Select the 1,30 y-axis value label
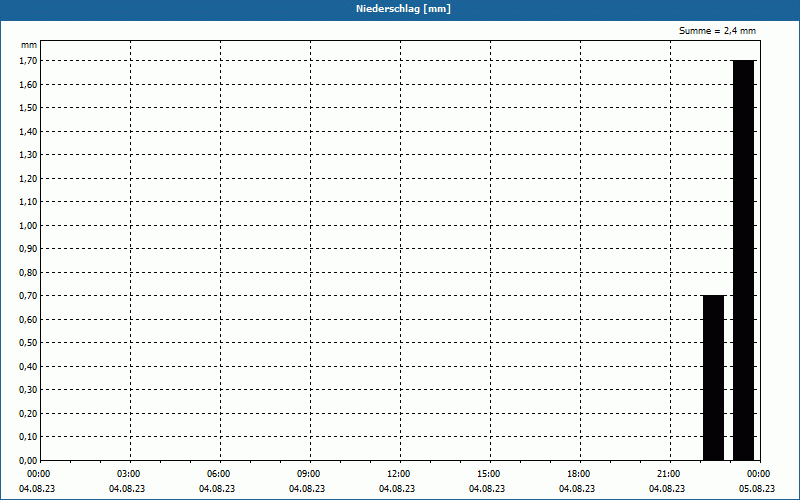Screen dimensions: 800x500 [28, 155]
